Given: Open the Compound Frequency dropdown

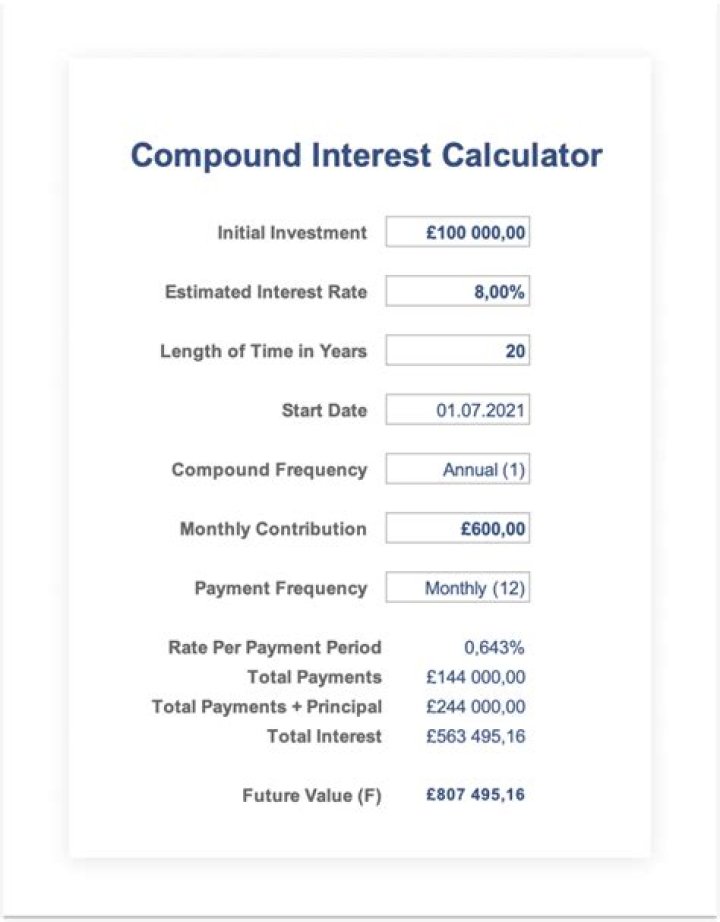Looking at the screenshot, I should coord(457,469).
